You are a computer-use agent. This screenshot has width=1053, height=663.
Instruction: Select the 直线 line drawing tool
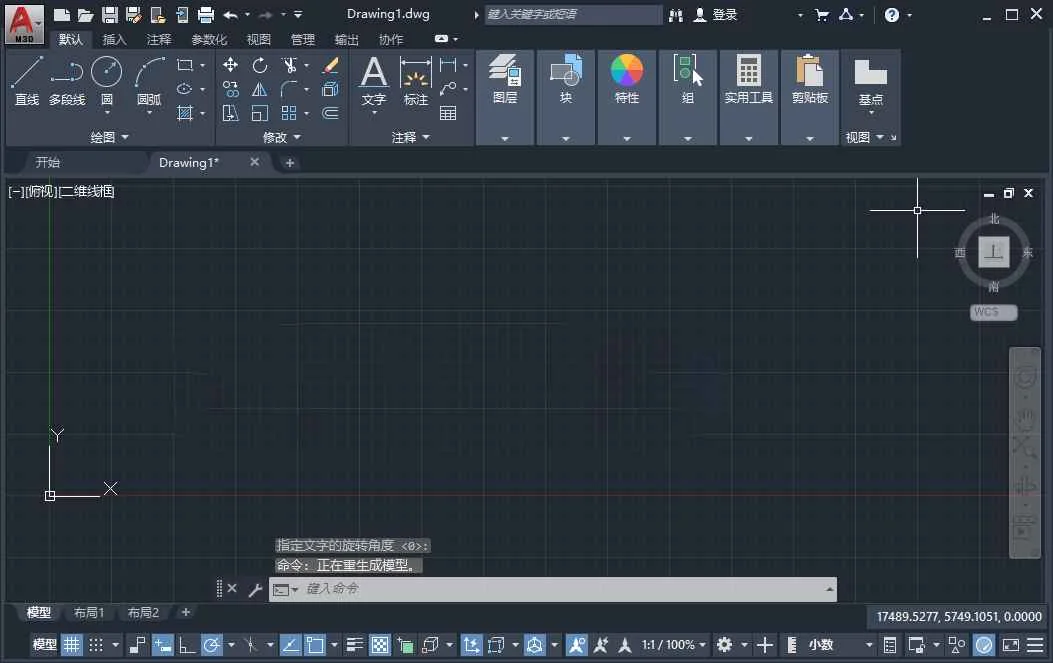coord(27,81)
